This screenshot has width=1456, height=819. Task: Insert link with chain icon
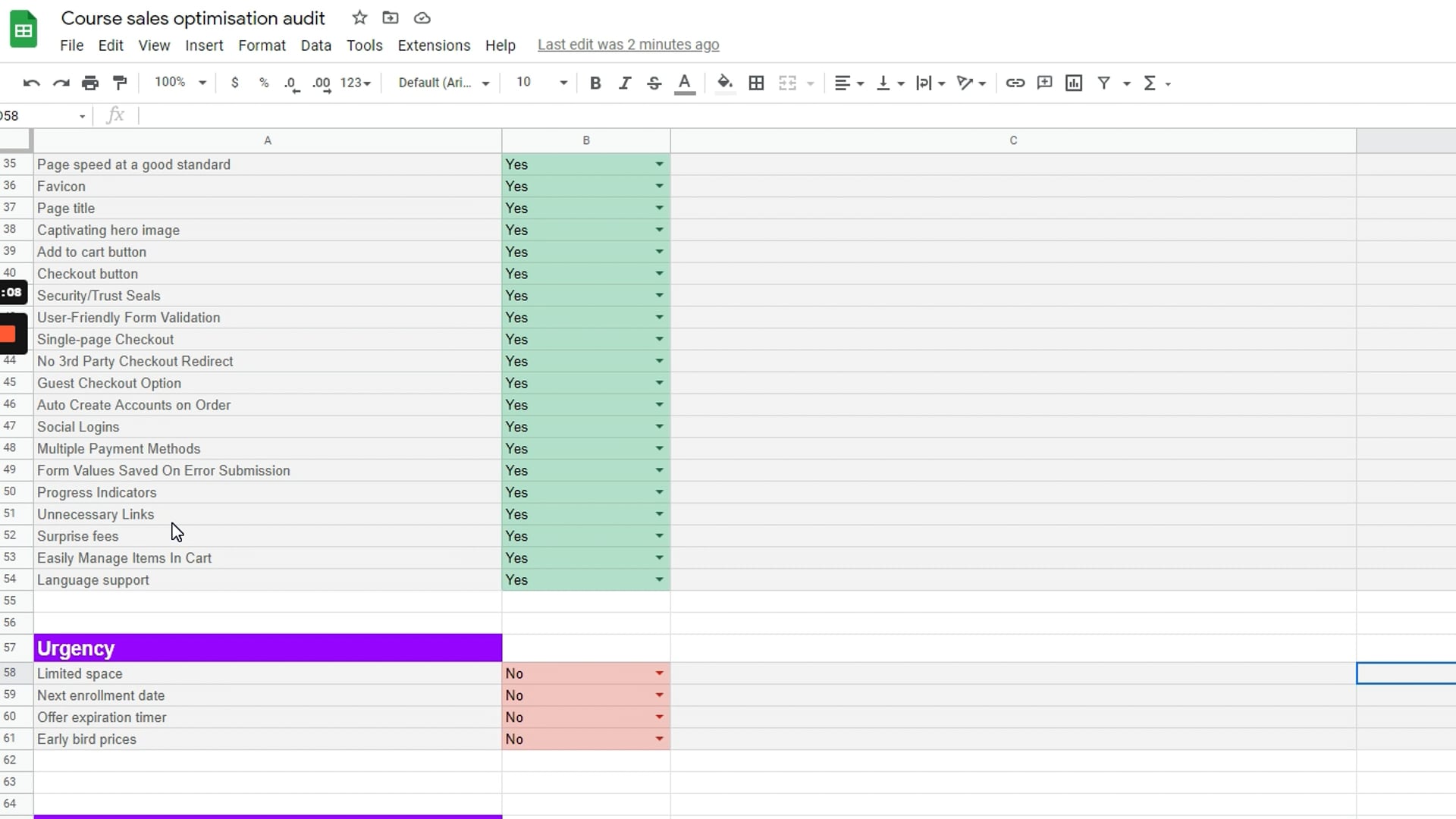click(x=1015, y=83)
